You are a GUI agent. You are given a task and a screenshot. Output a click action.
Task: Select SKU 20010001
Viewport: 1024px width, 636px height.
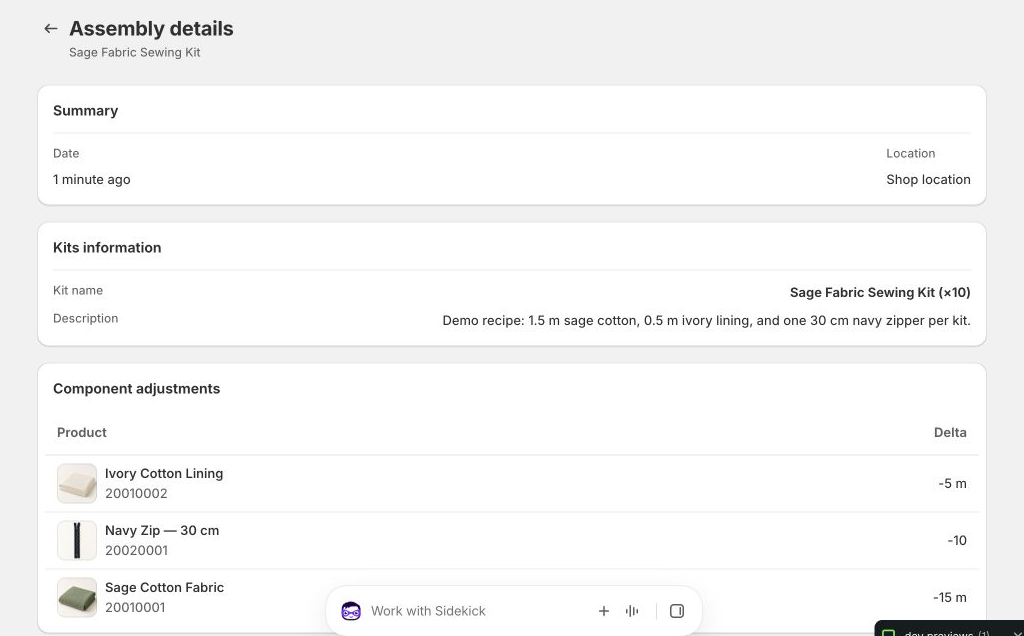135,607
